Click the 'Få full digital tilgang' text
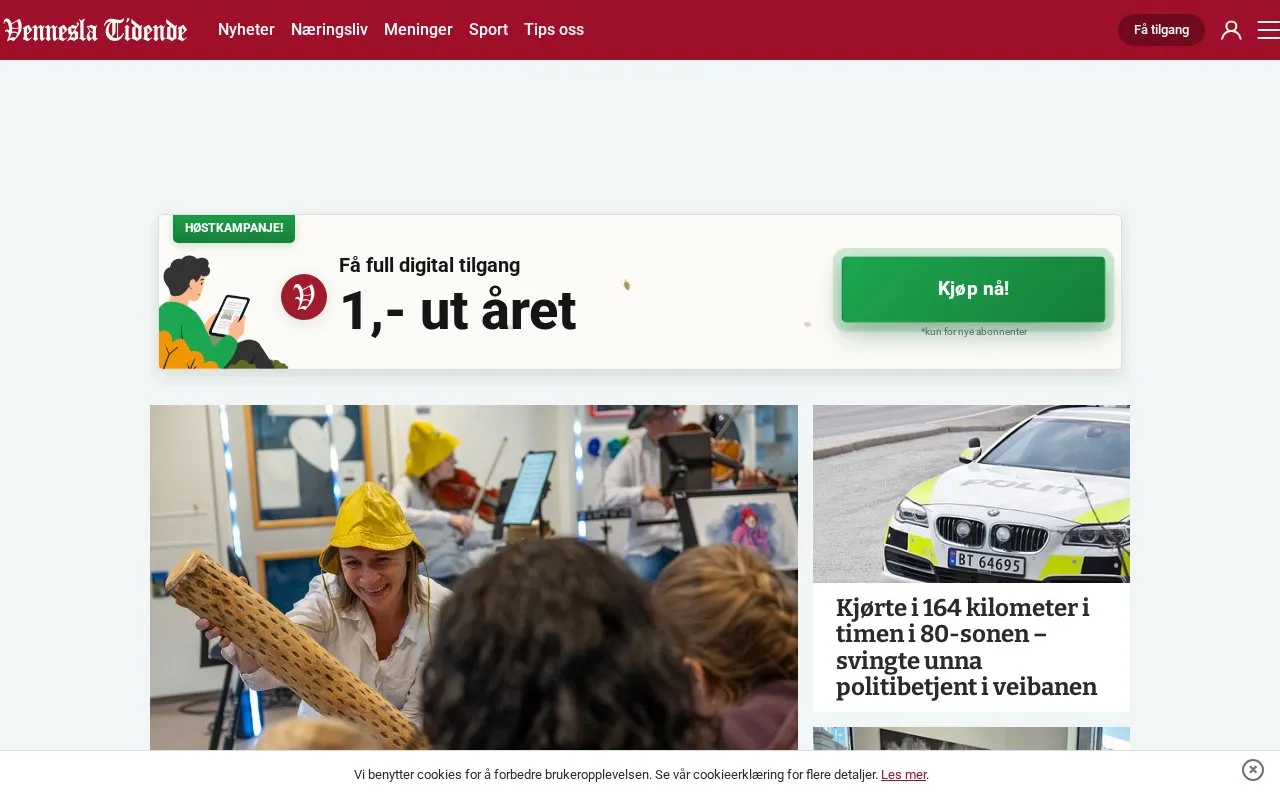This screenshot has width=1280, height=800. pyautogui.click(x=429, y=265)
